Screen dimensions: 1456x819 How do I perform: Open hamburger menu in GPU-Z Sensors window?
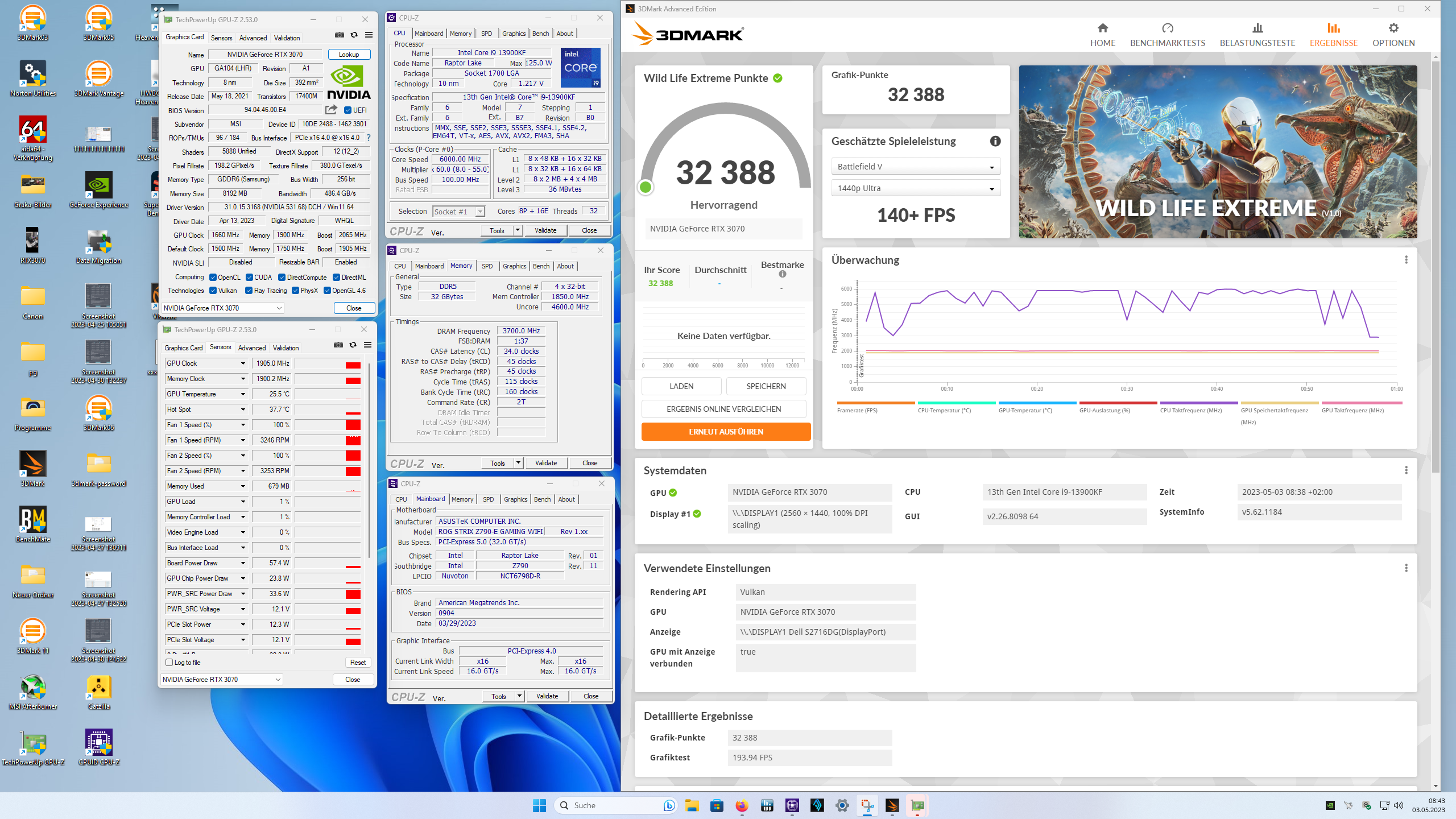[x=367, y=345]
